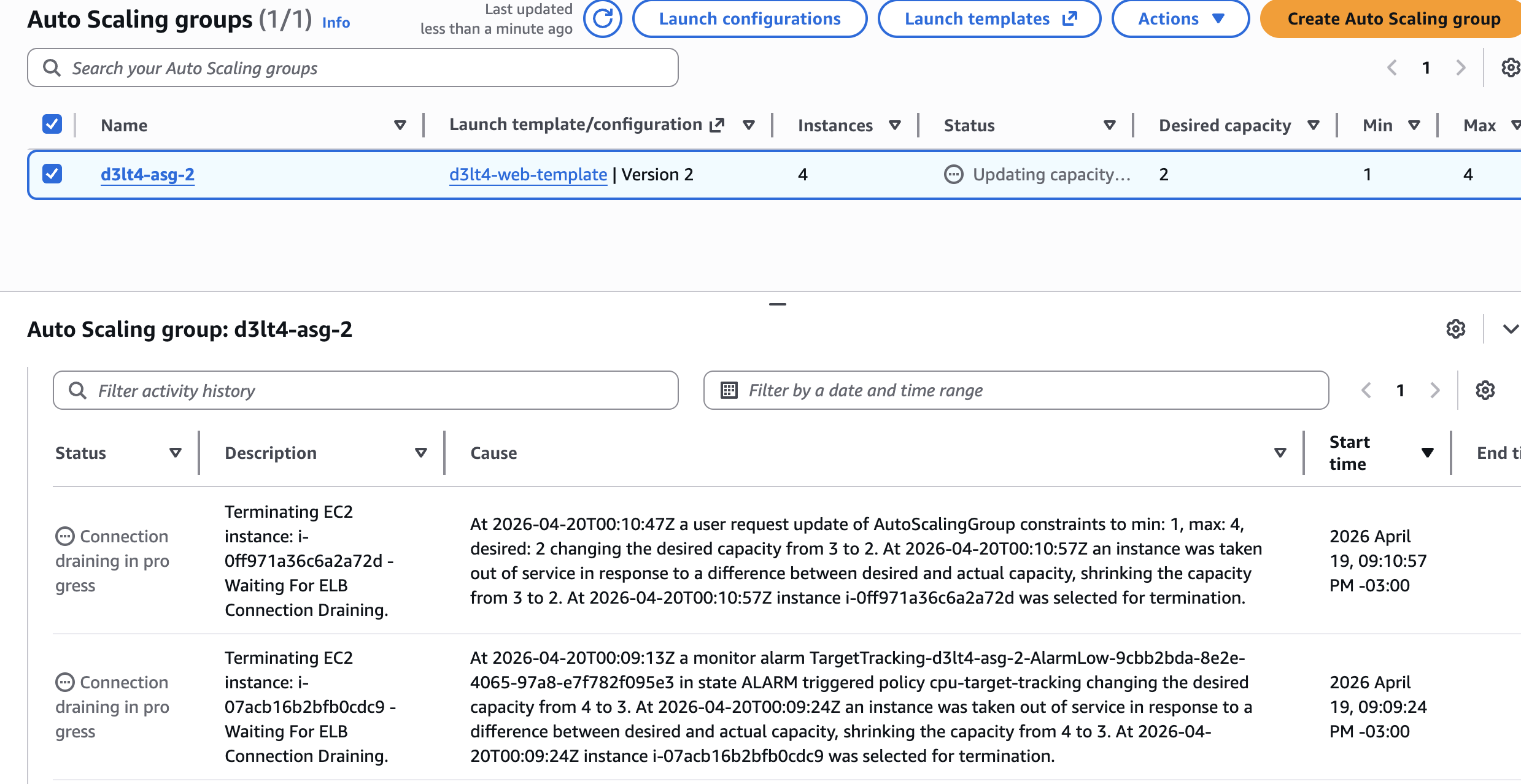Screen dimensions: 1521x784
Task: Click the refresh Auto Scaling groups icon
Action: pyautogui.click(x=602, y=19)
